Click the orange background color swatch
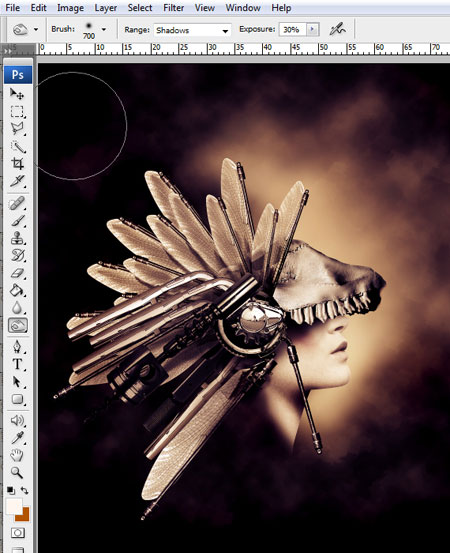The width and height of the screenshot is (450, 553). tap(24, 516)
